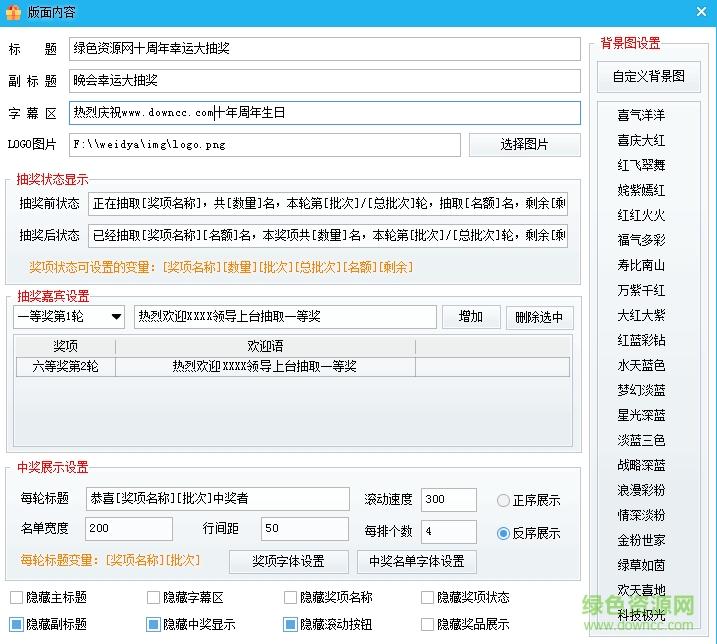Click the 自定义背景图 button
The image size is (717, 644).
click(648, 76)
